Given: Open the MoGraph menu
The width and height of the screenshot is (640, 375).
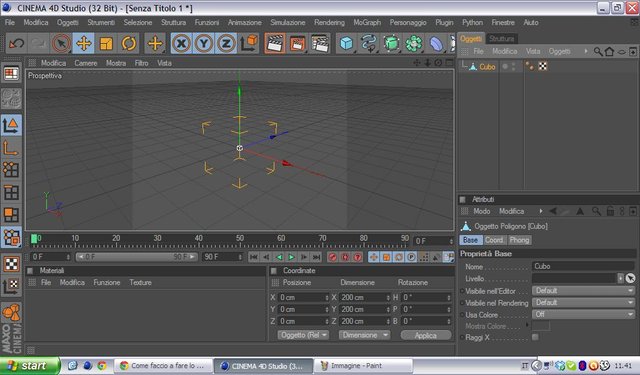Looking at the screenshot, I should coord(367,22).
